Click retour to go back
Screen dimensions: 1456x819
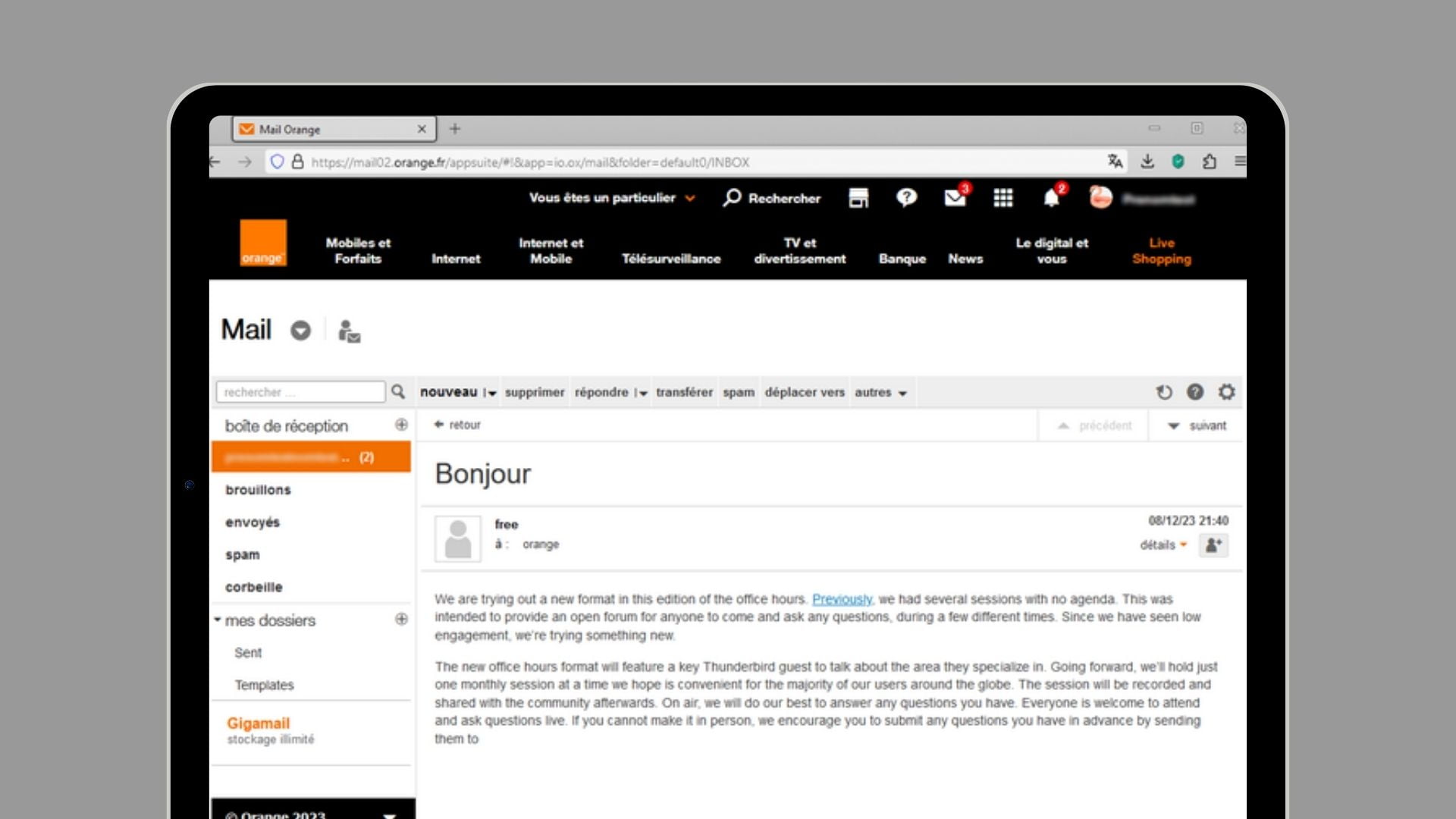coord(457,425)
